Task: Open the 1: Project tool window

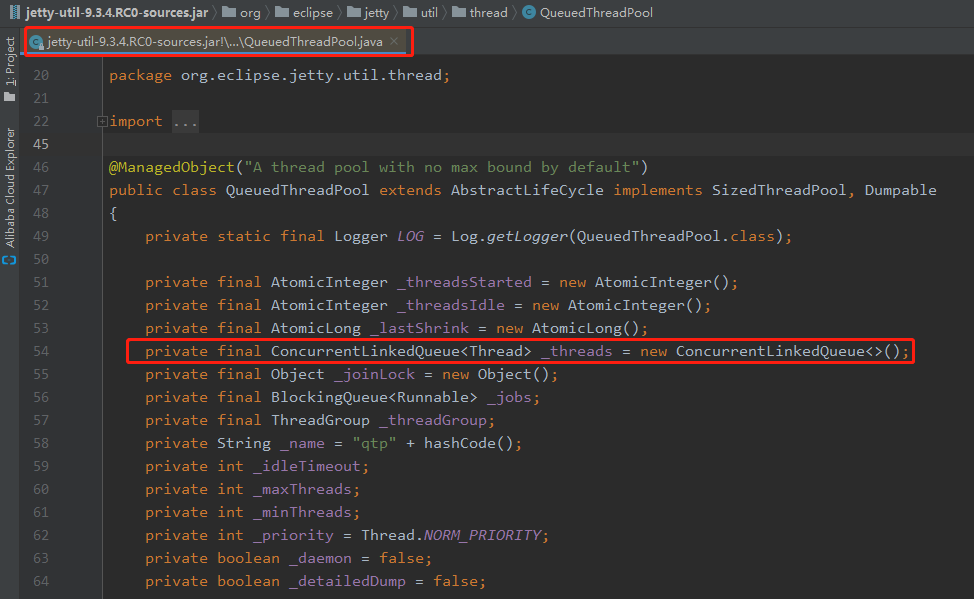Action: click(9, 61)
